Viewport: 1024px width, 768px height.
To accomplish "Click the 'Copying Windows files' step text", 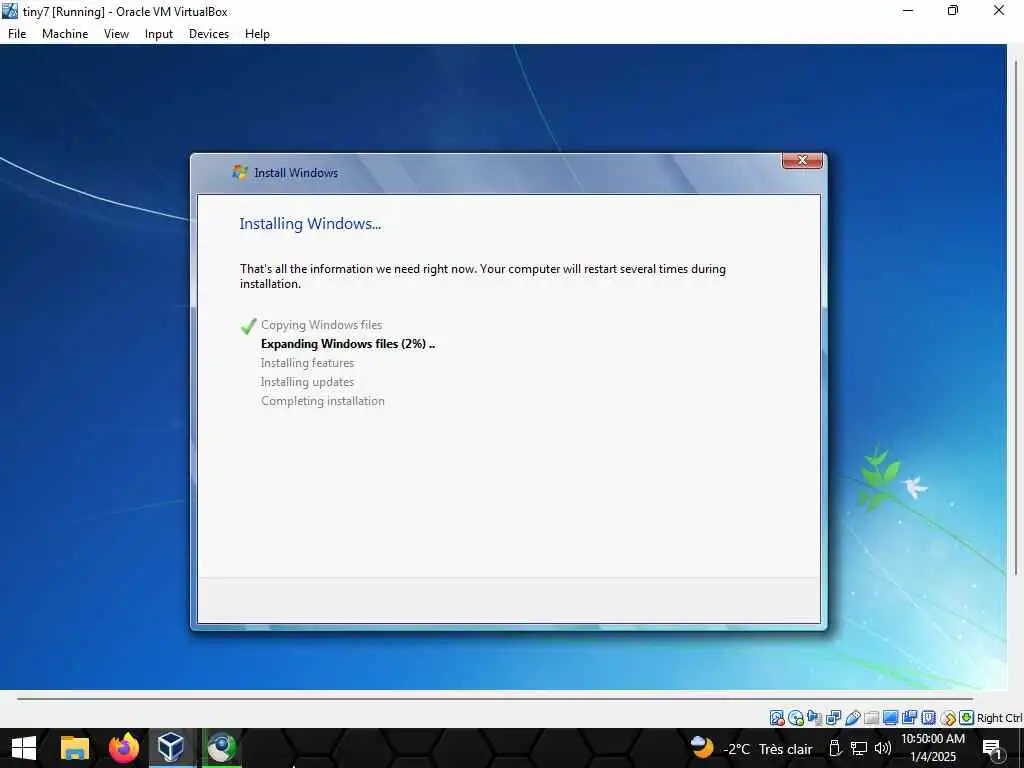I will pos(321,325).
